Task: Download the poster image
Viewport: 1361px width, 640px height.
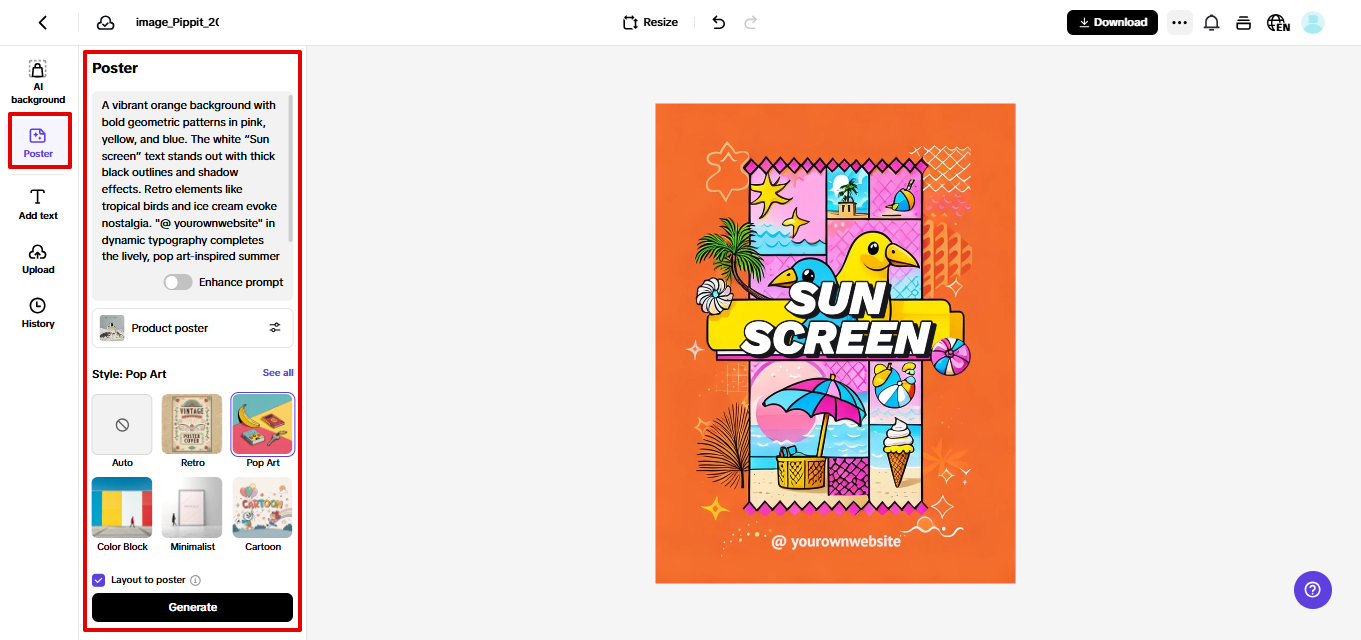Action: 1112,22
